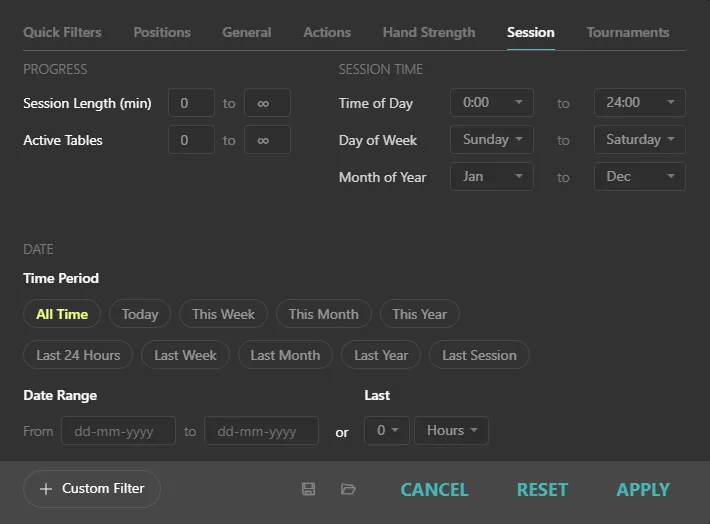Viewport: 710px width, 524px height.
Task: Click the save filter floppy disk icon
Action: point(308,489)
